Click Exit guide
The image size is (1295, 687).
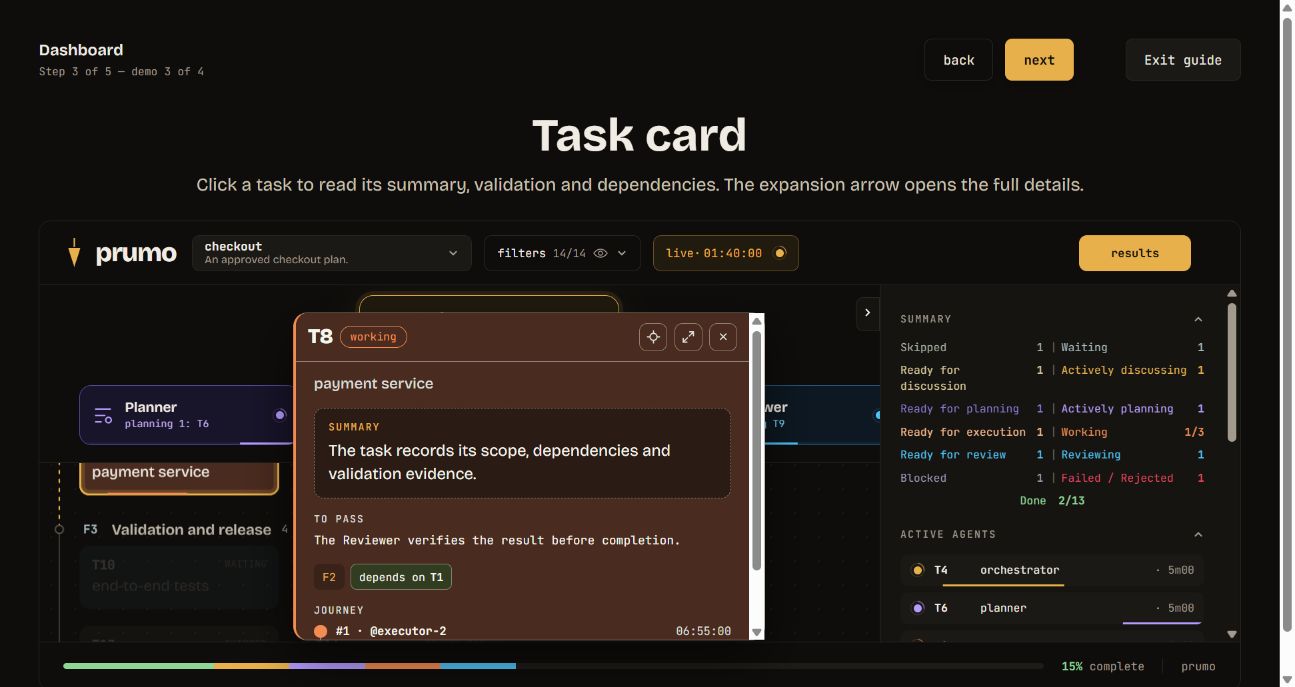(1183, 60)
